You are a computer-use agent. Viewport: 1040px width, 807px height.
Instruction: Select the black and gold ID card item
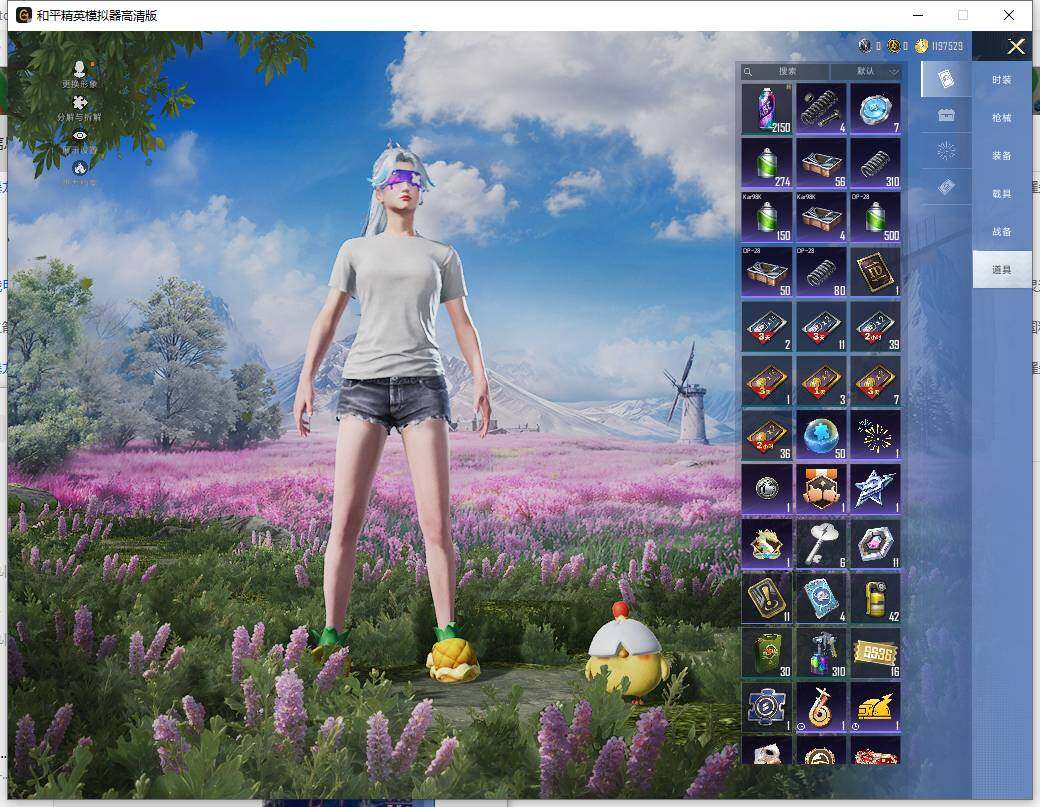point(876,272)
